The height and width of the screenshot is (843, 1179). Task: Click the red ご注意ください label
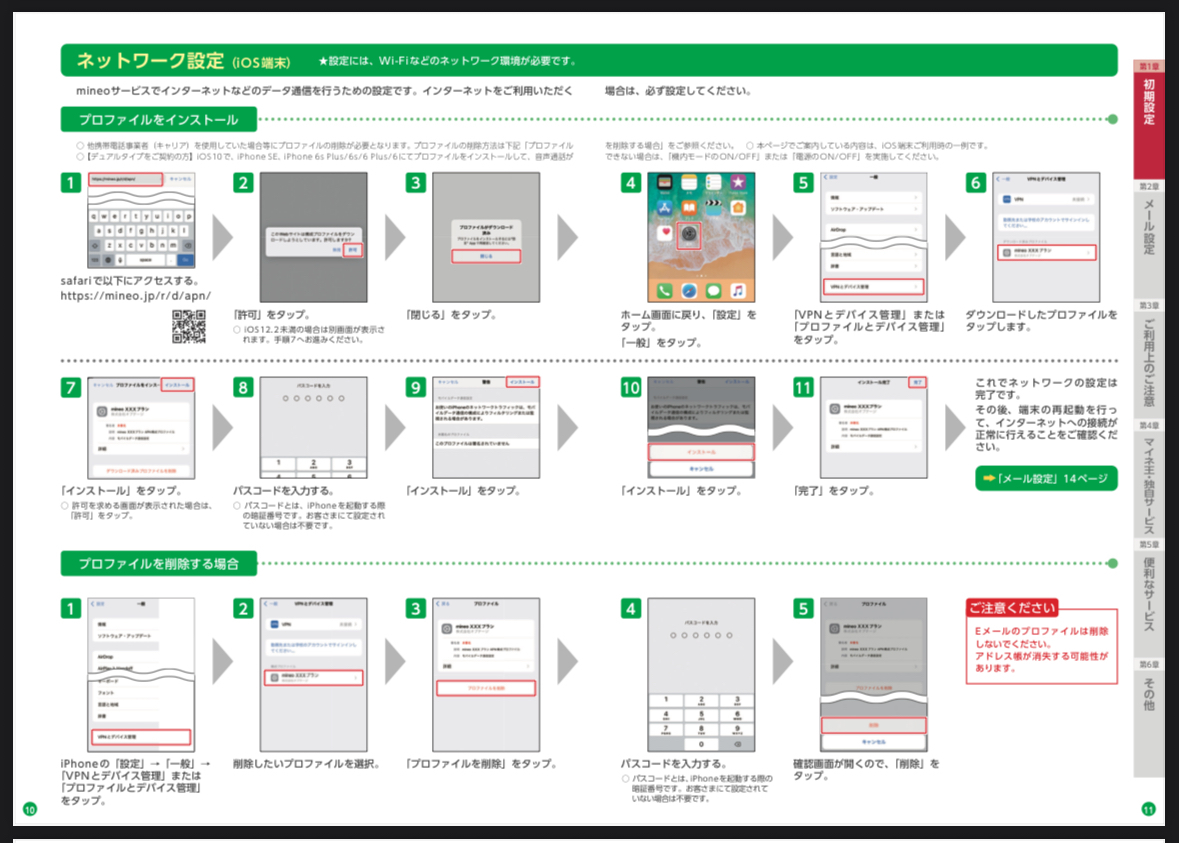[1012, 608]
